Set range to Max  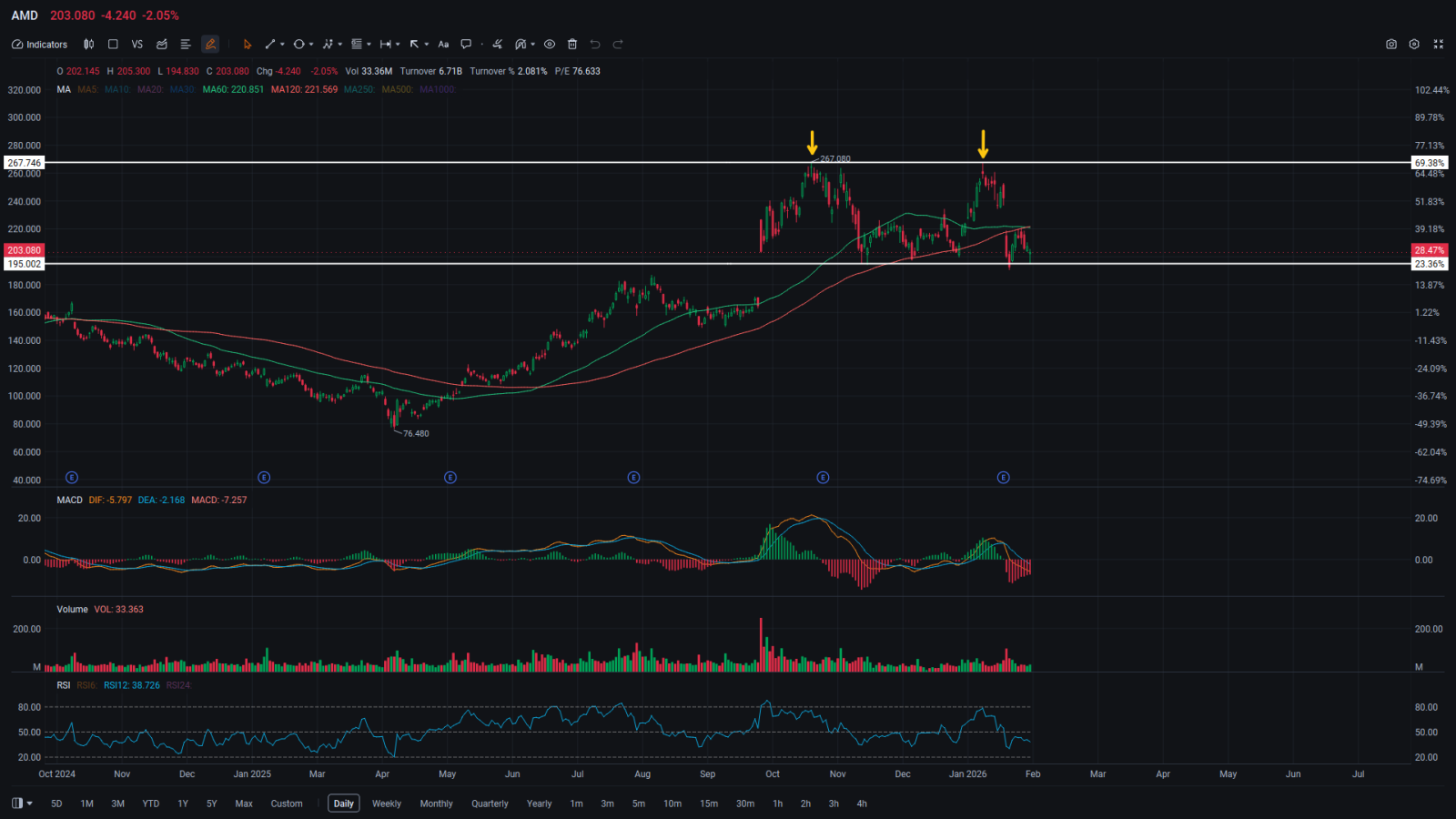coord(244,804)
